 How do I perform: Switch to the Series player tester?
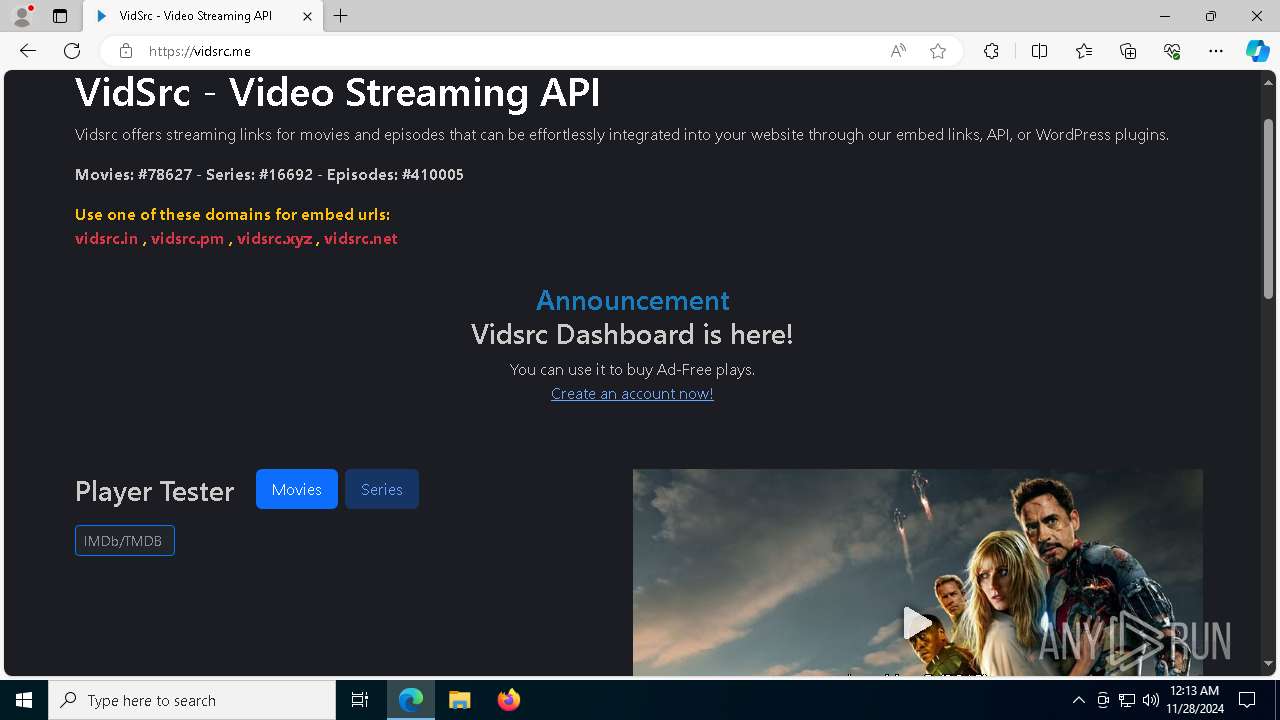382,489
